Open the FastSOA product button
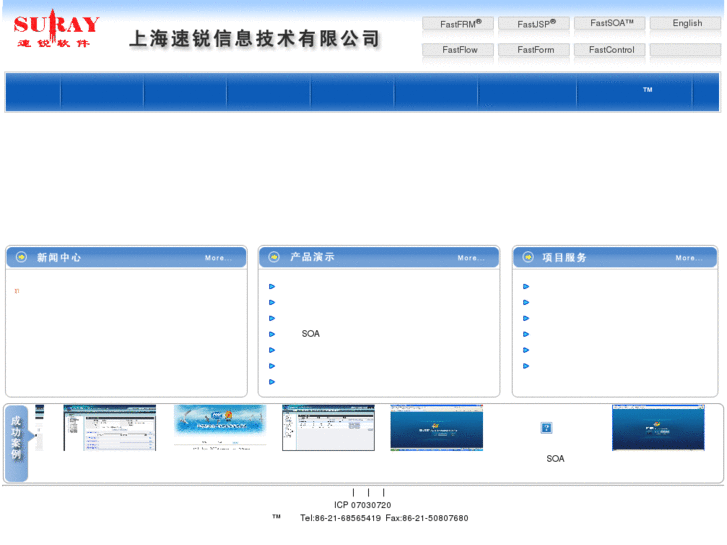This screenshot has width=727, height=545. [609, 23]
